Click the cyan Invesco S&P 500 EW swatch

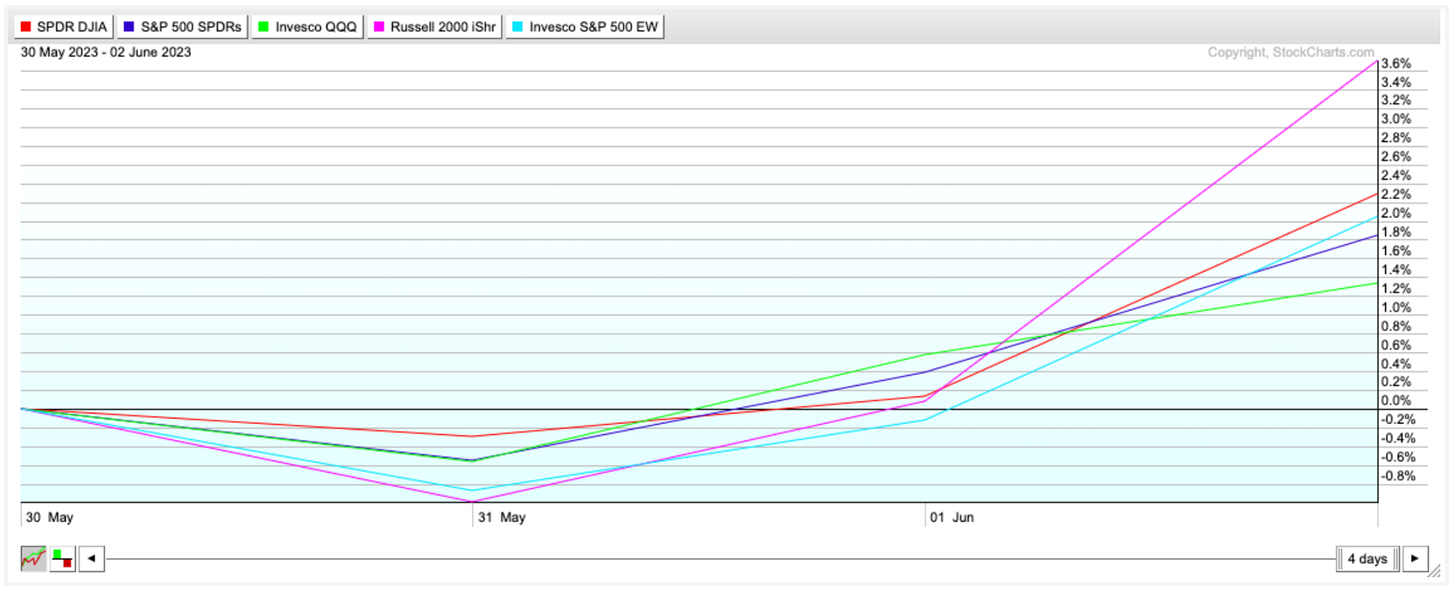click(518, 27)
